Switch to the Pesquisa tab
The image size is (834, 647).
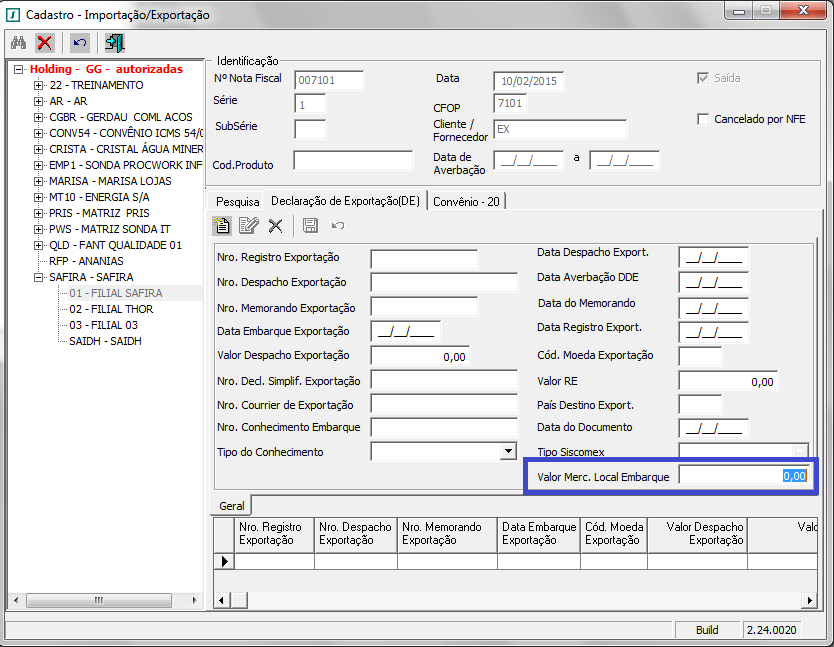coord(237,201)
